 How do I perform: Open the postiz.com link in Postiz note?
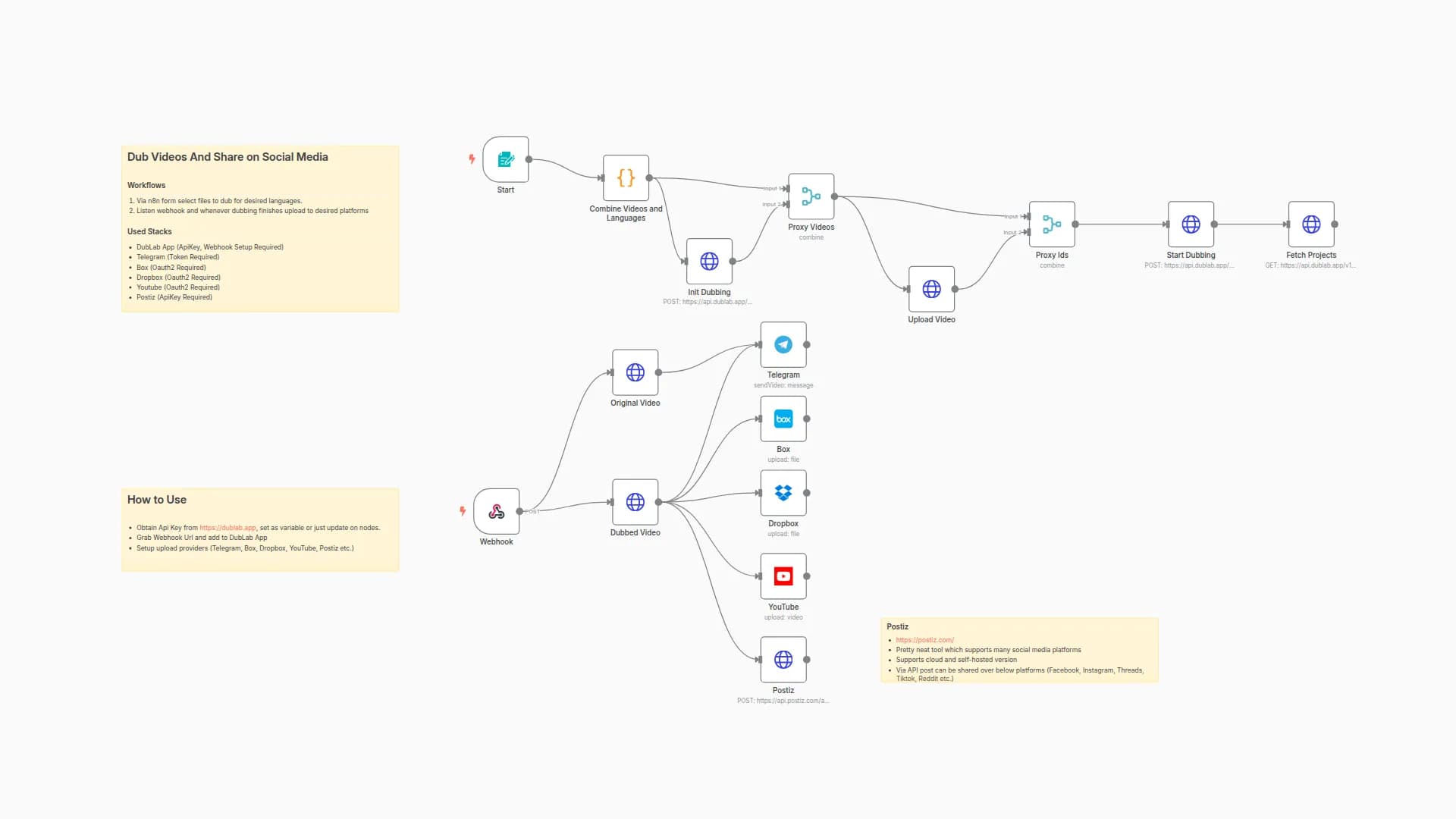point(924,640)
